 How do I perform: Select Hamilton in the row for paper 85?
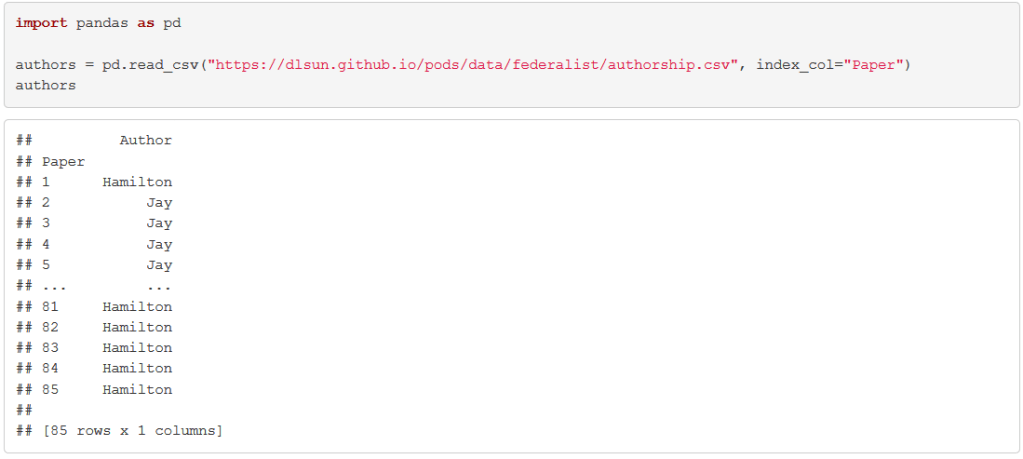137,390
